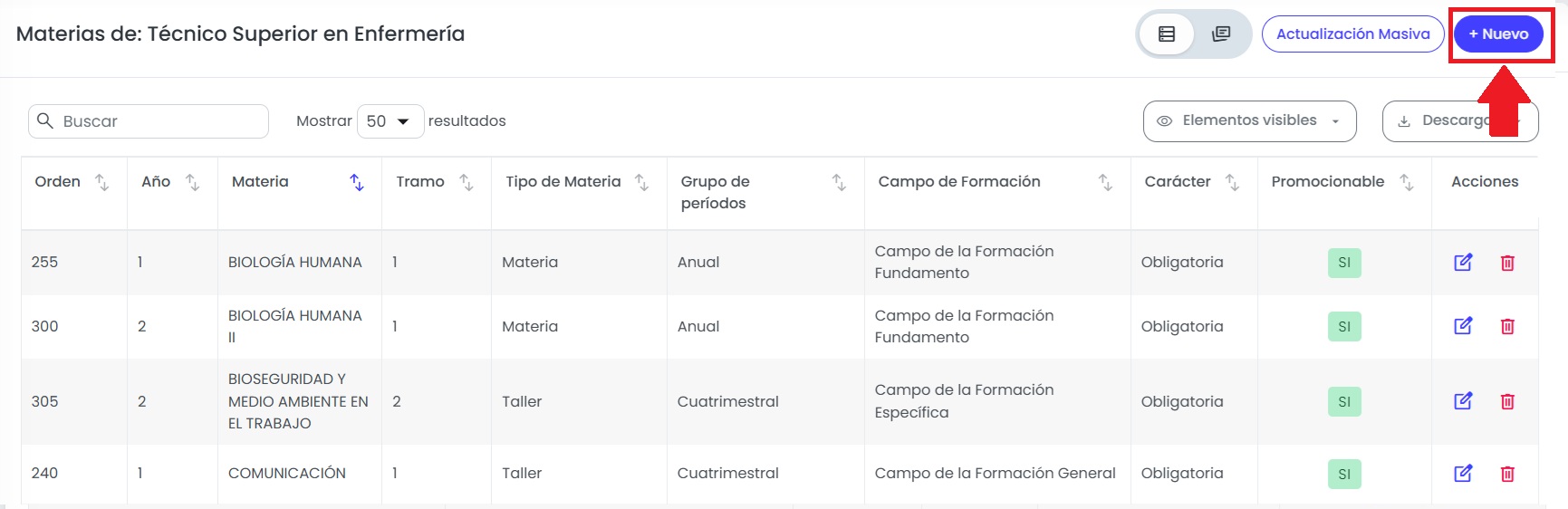The width and height of the screenshot is (1568, 509).
Task: Click the + Nuevo button
Action: pyautogui.click(x=1498, y=34)
